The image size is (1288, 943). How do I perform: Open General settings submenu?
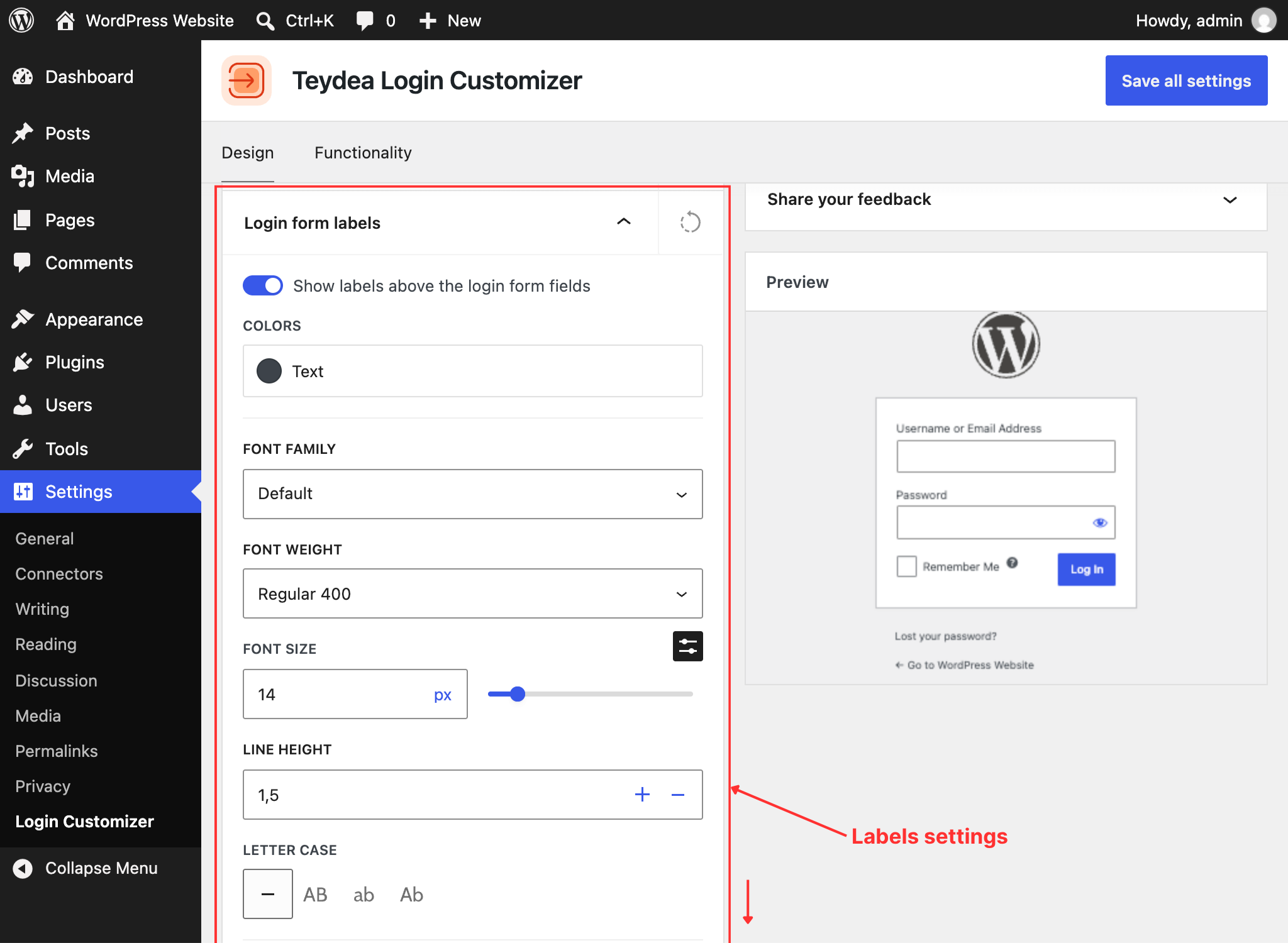(x=45, y=539)
